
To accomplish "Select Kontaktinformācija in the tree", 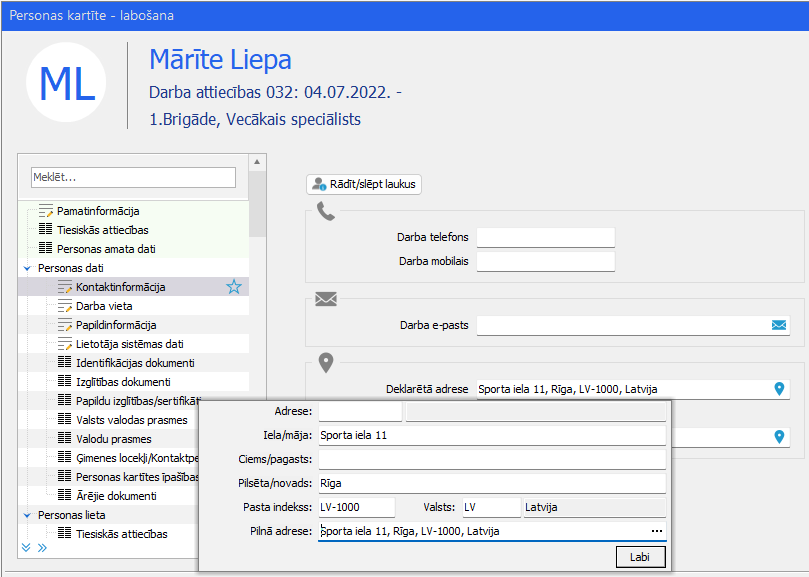I will click(x=121, y=287).
